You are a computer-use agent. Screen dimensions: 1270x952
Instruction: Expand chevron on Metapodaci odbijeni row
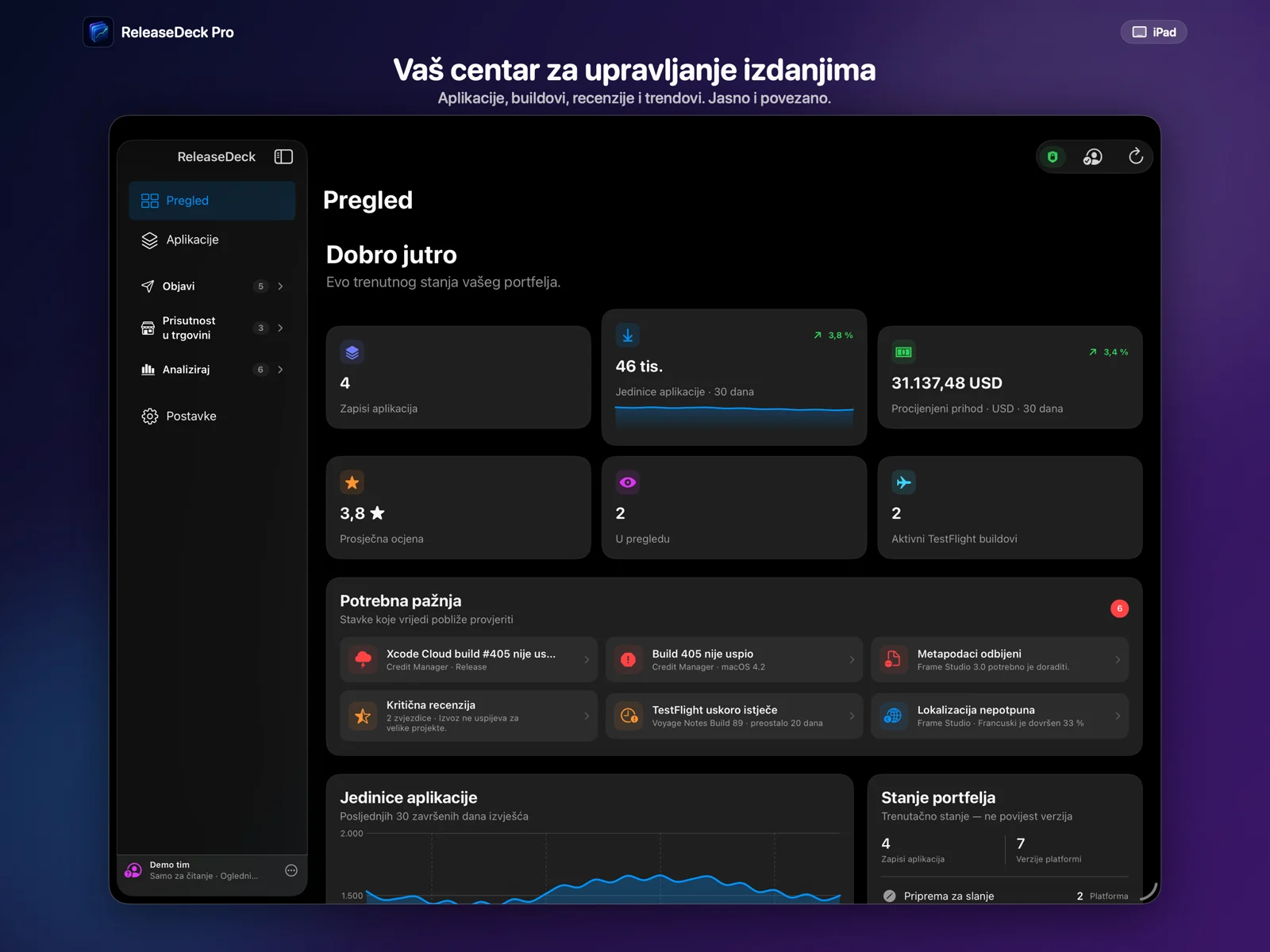1118,660
